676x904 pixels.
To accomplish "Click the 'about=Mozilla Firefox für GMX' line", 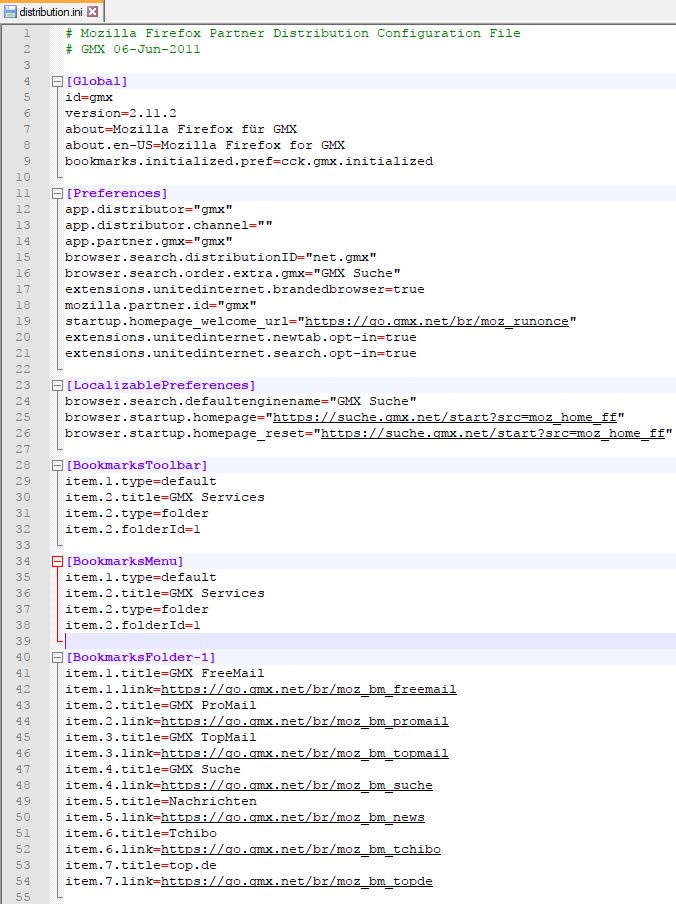I will [x=181, y=129].
